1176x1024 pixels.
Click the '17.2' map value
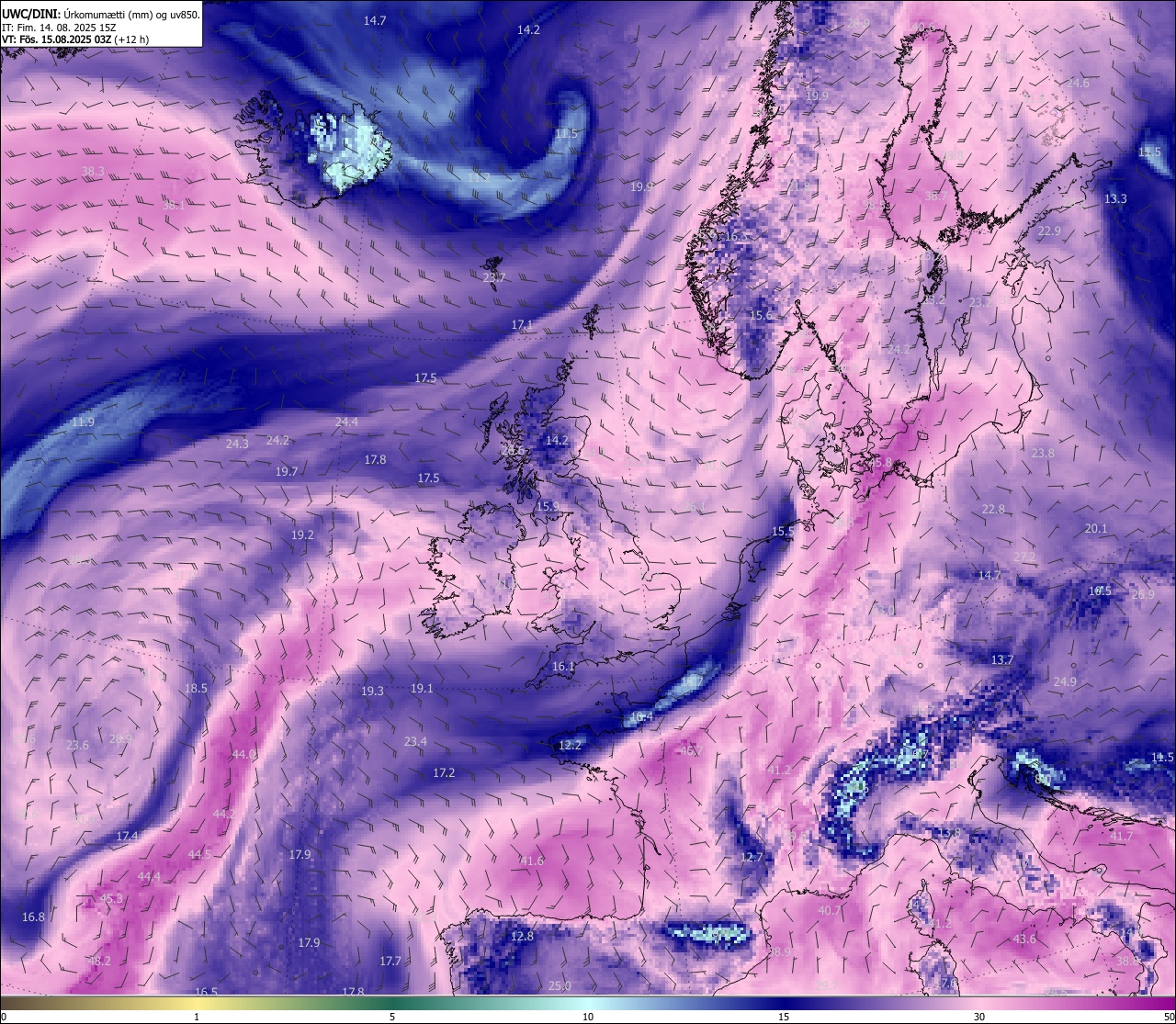(444, 773)
